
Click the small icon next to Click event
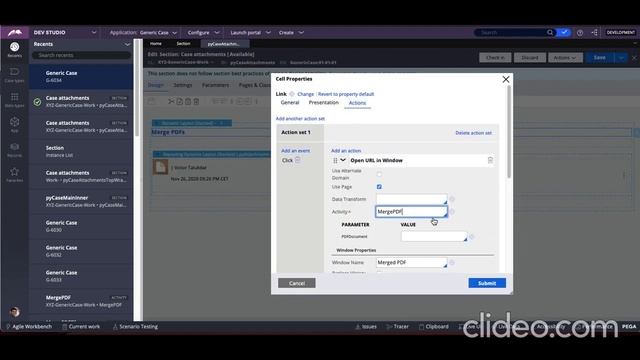(x=298, y=160)
